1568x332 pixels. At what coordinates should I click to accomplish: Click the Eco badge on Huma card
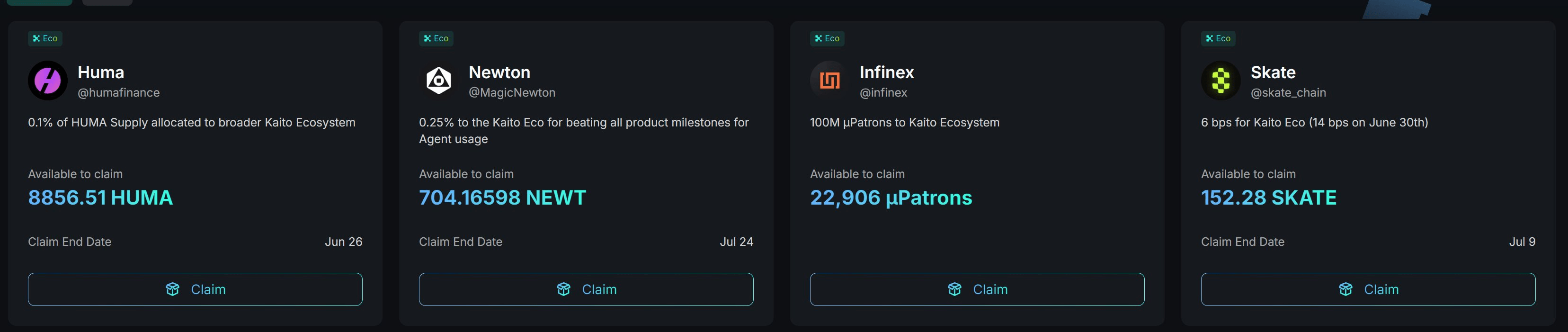coord(45,38)
